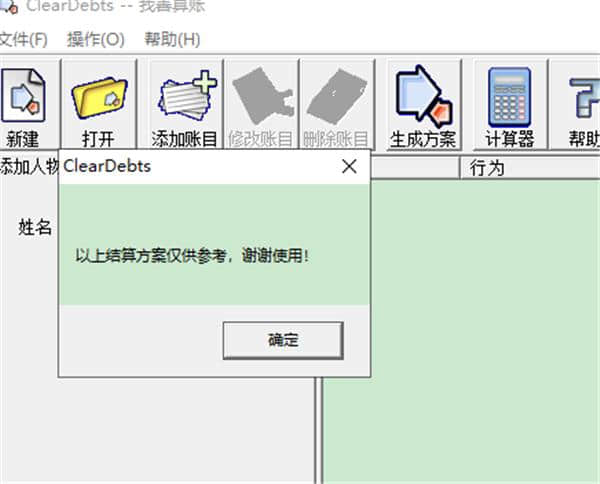
Task: Open the 帮助(H) menu
Action: coord(172,39)
